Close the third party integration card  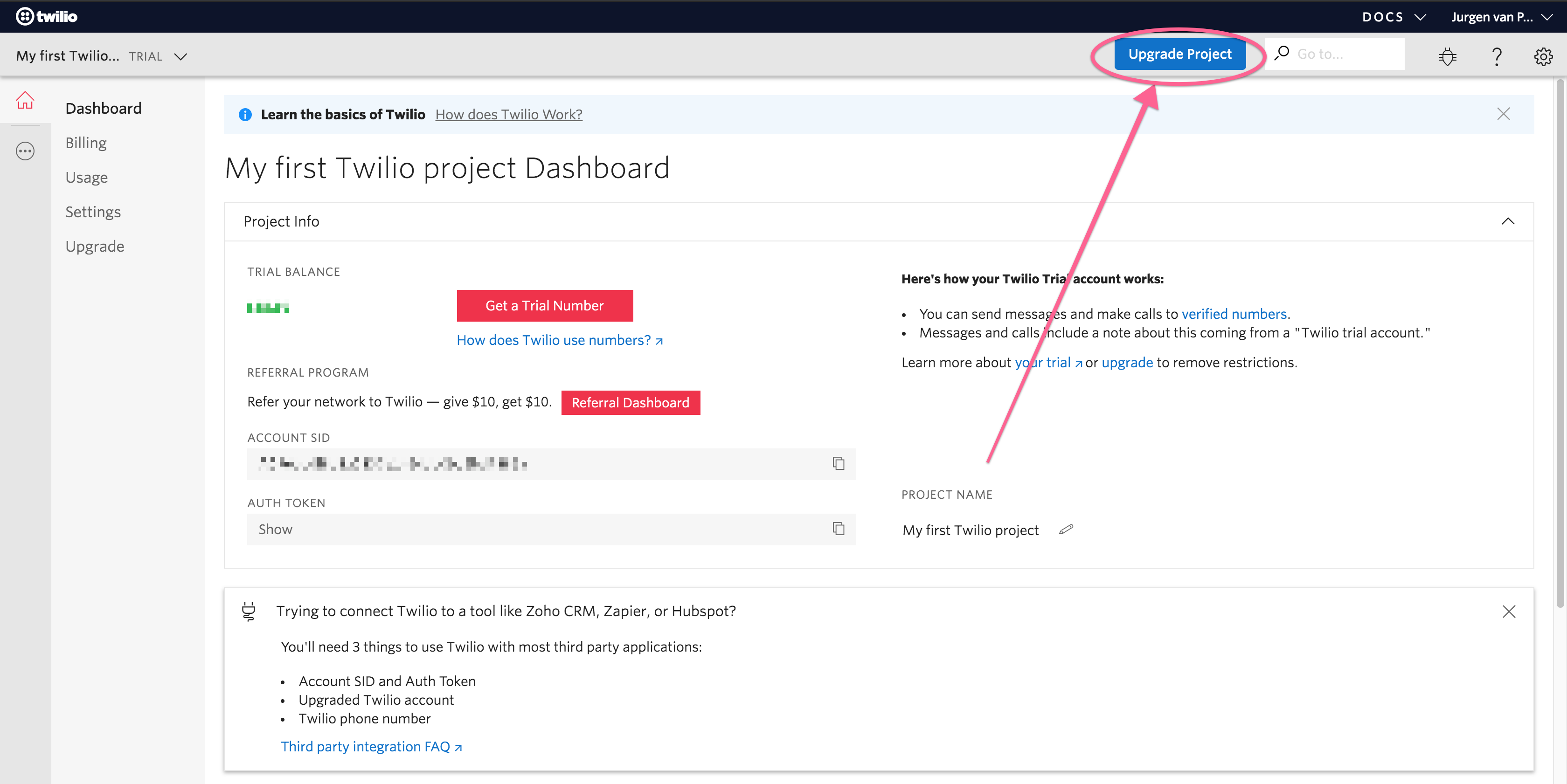[x=1509, y=612]
